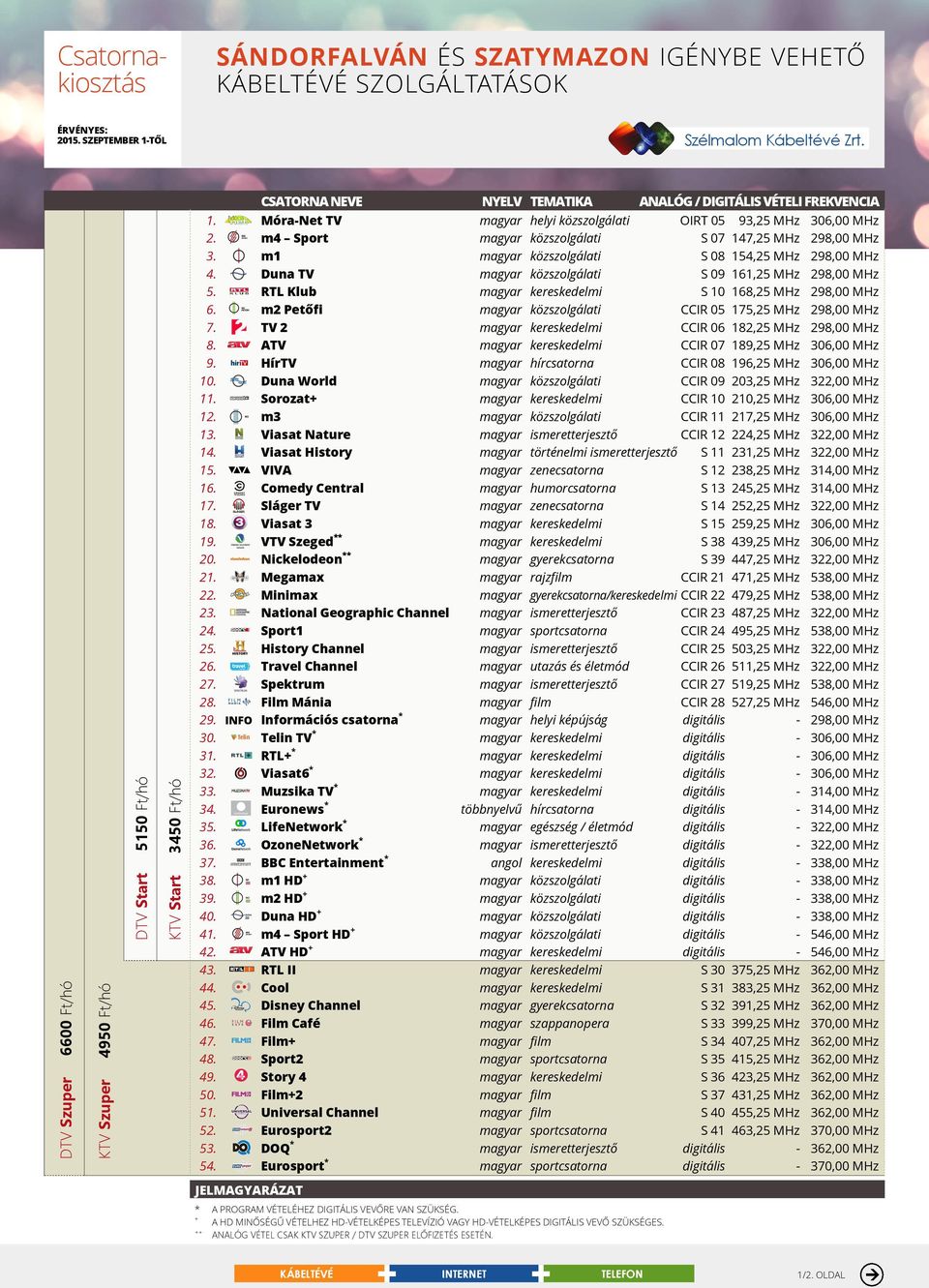Click the NYELV column header
Screen dimensions: 929x1288
502,201
